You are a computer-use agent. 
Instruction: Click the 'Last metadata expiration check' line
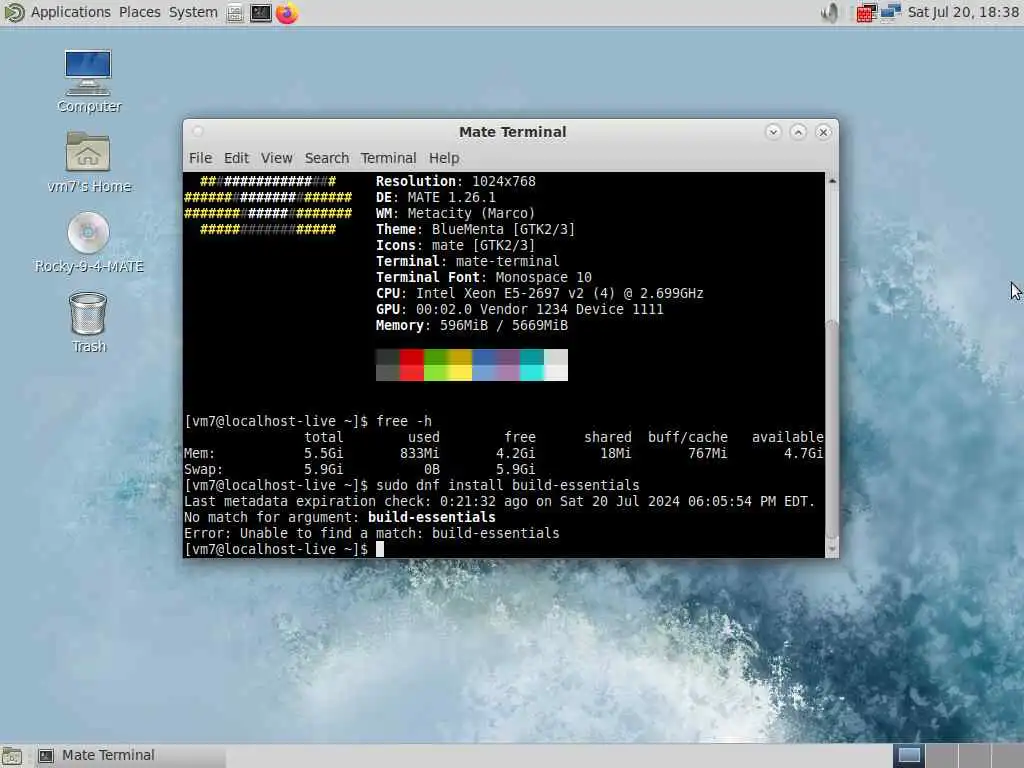click(500, 501)
